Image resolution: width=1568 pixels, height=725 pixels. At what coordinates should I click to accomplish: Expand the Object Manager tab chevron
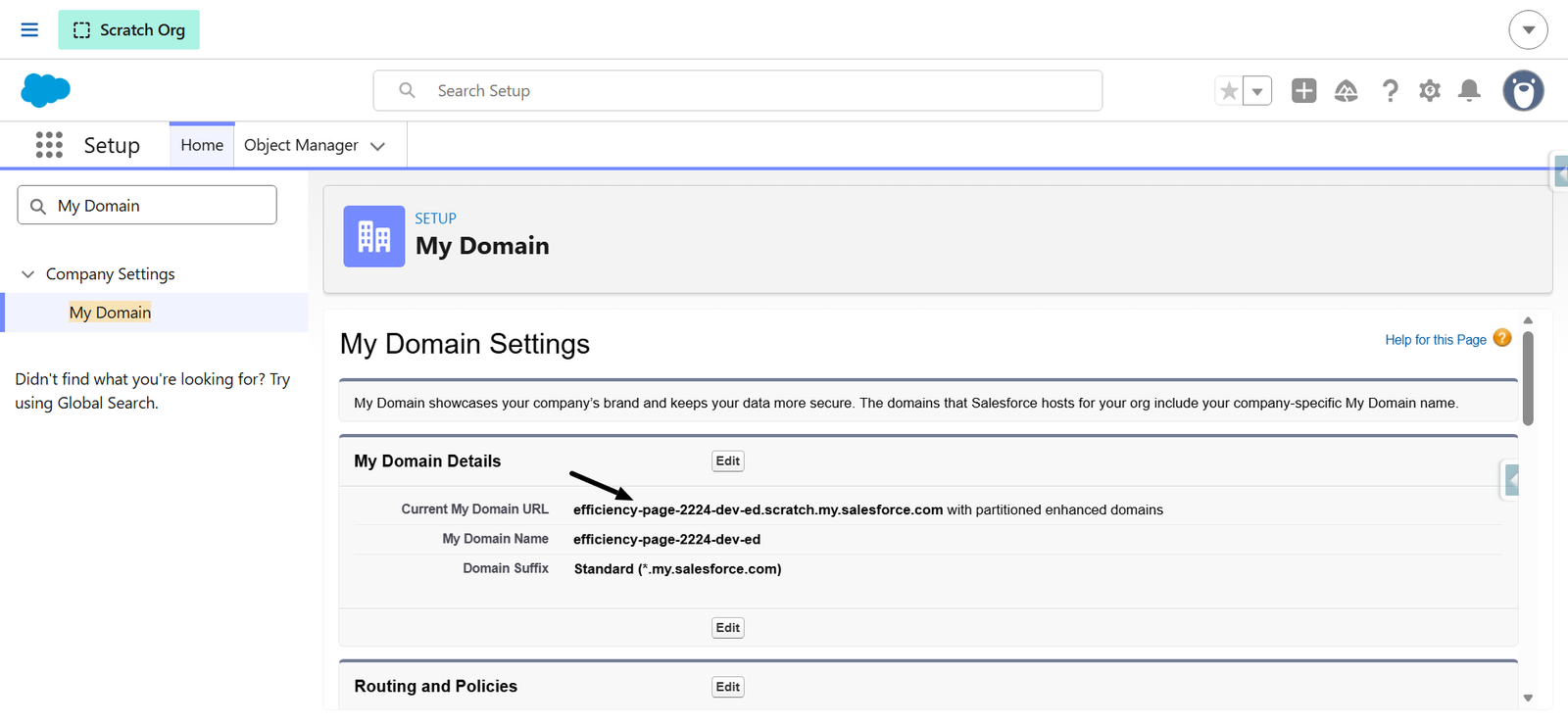(378, 146)
